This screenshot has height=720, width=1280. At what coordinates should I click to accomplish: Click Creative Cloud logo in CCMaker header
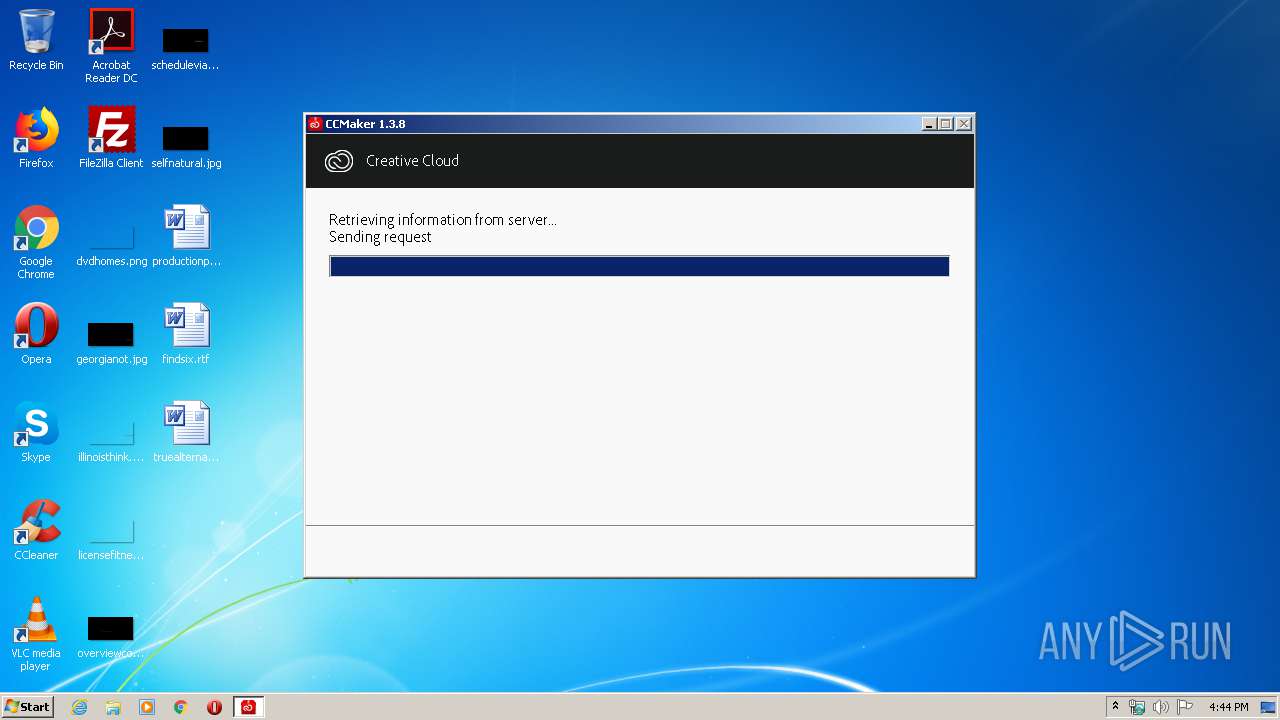(339, 161)
